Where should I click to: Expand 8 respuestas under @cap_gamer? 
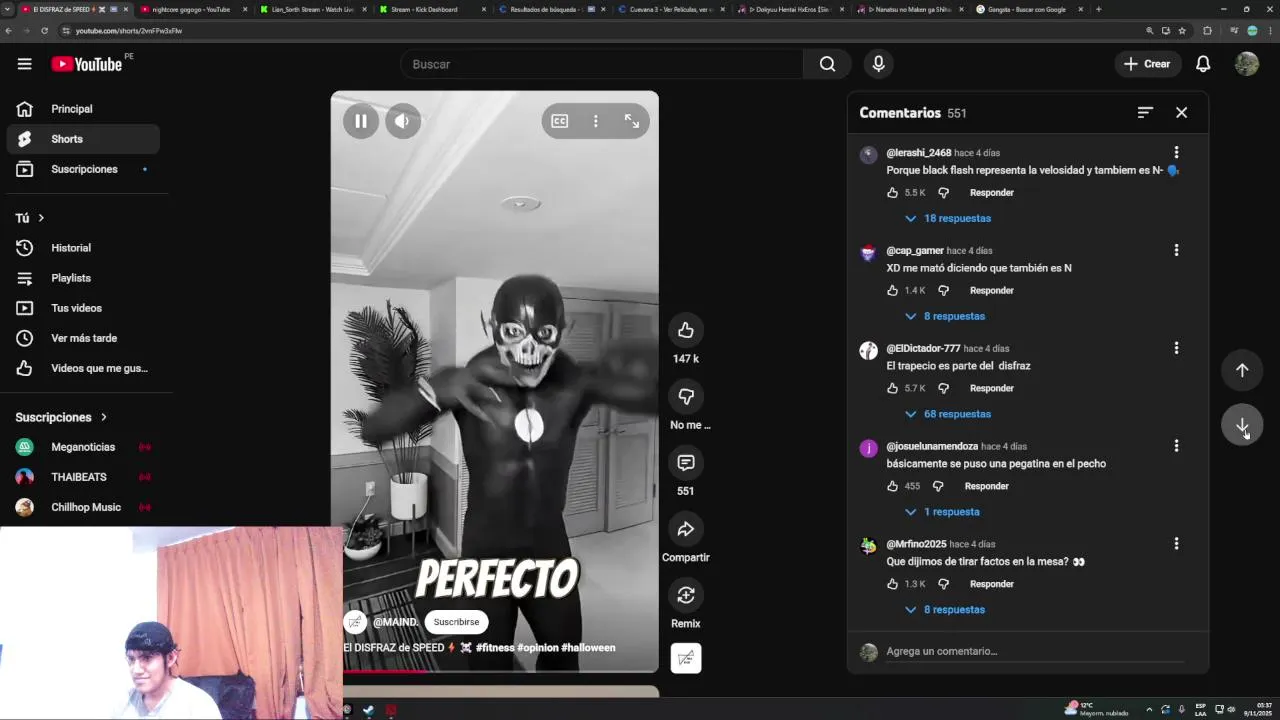point(945,316)
